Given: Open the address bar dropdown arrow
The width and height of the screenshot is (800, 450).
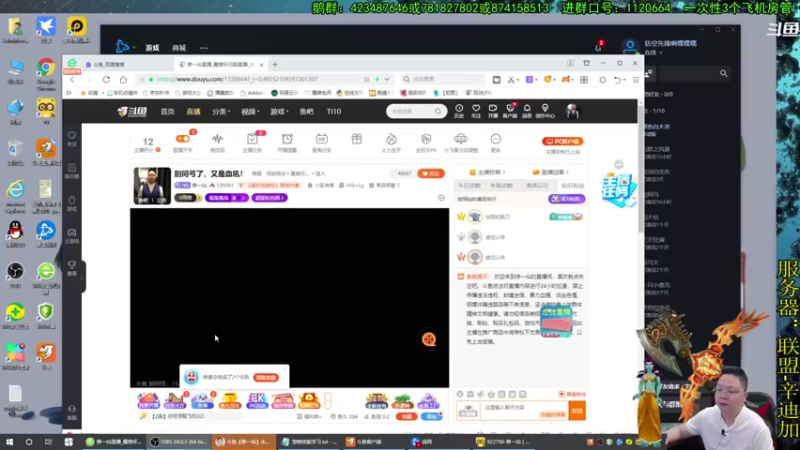Looking at the screenshot, I should tap(387, 80).
